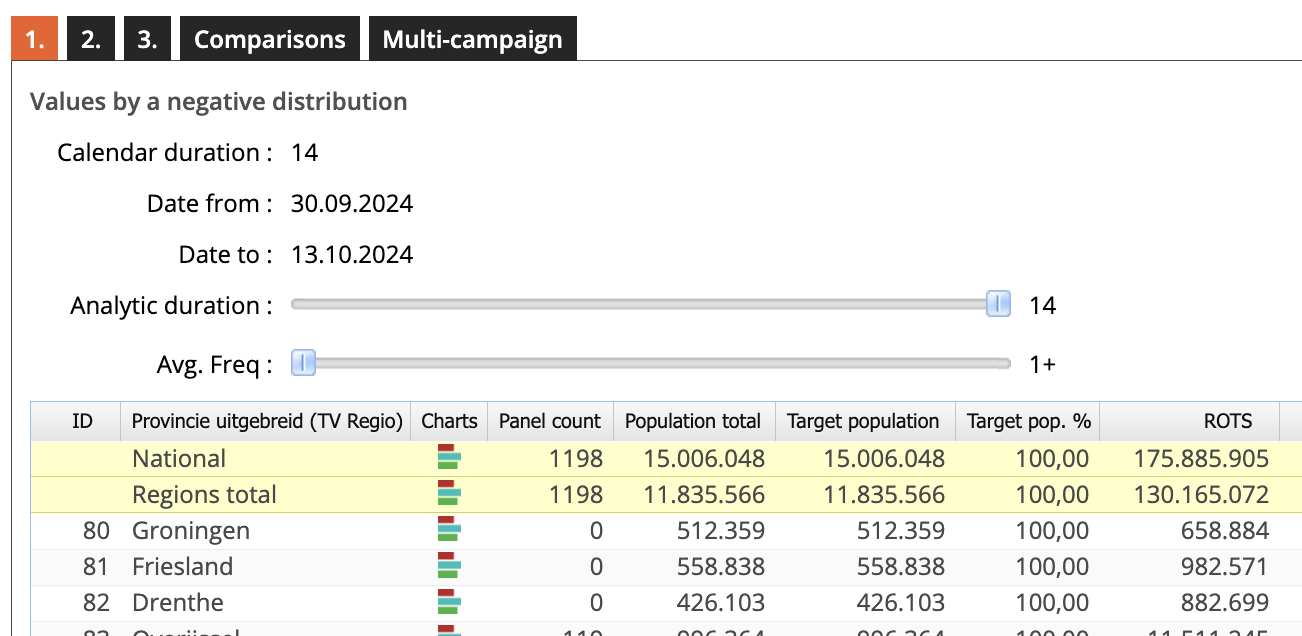This screenshot has height=636, width=1302.
Task: Click the Analytic duration slider handle
Action: point(998,305)
